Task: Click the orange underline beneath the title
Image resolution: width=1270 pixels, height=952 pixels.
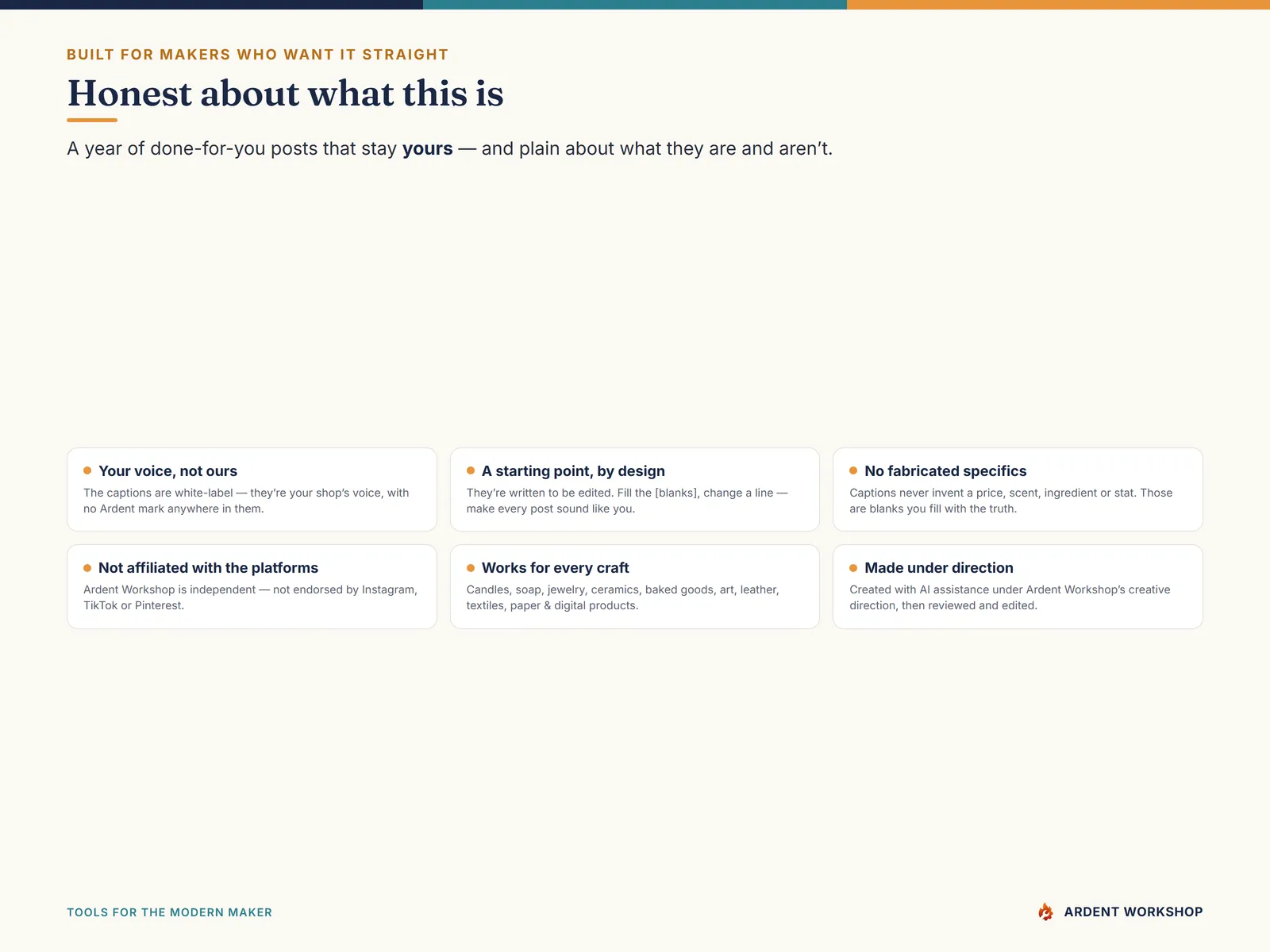Action: pyautogui.click(x=92, y=120)
